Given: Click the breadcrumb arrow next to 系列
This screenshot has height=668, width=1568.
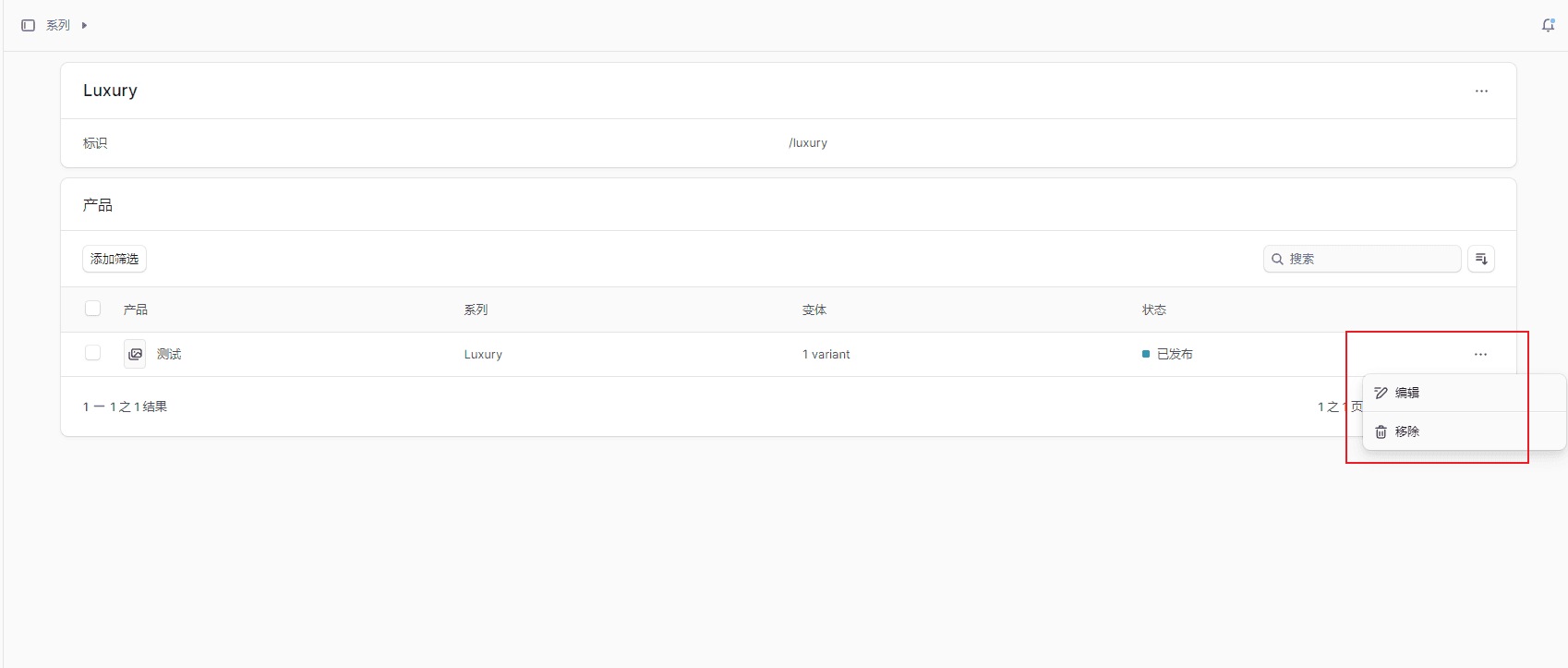Looking at the screenshot, I should click(84, 25).
